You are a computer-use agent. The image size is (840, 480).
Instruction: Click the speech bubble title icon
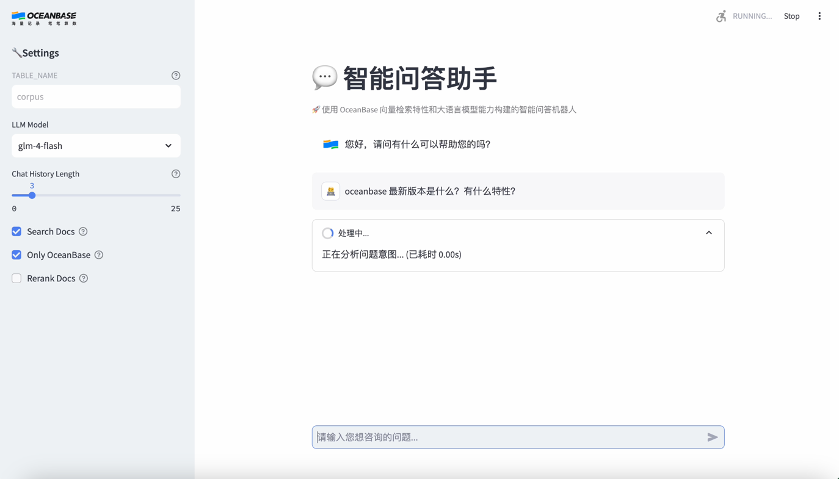click(325, 78)
